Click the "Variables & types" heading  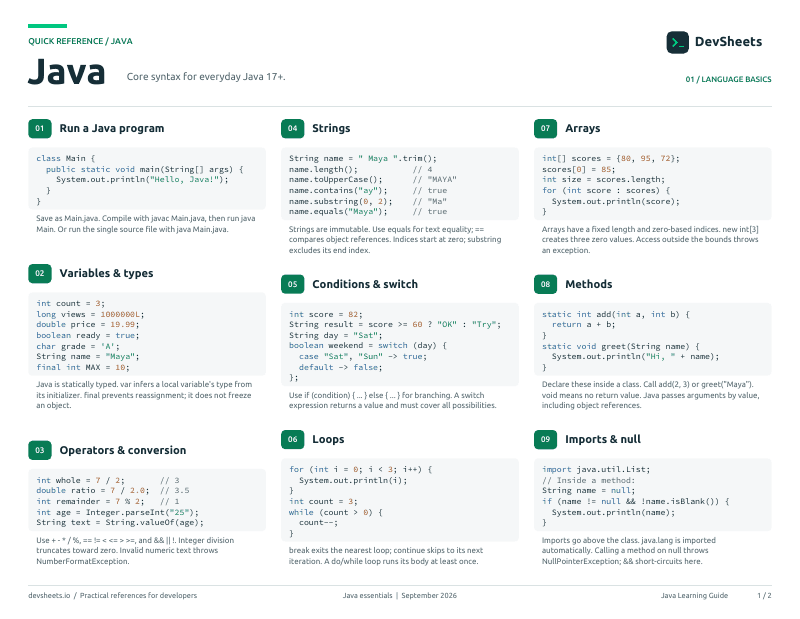click(x=106, y=274)
